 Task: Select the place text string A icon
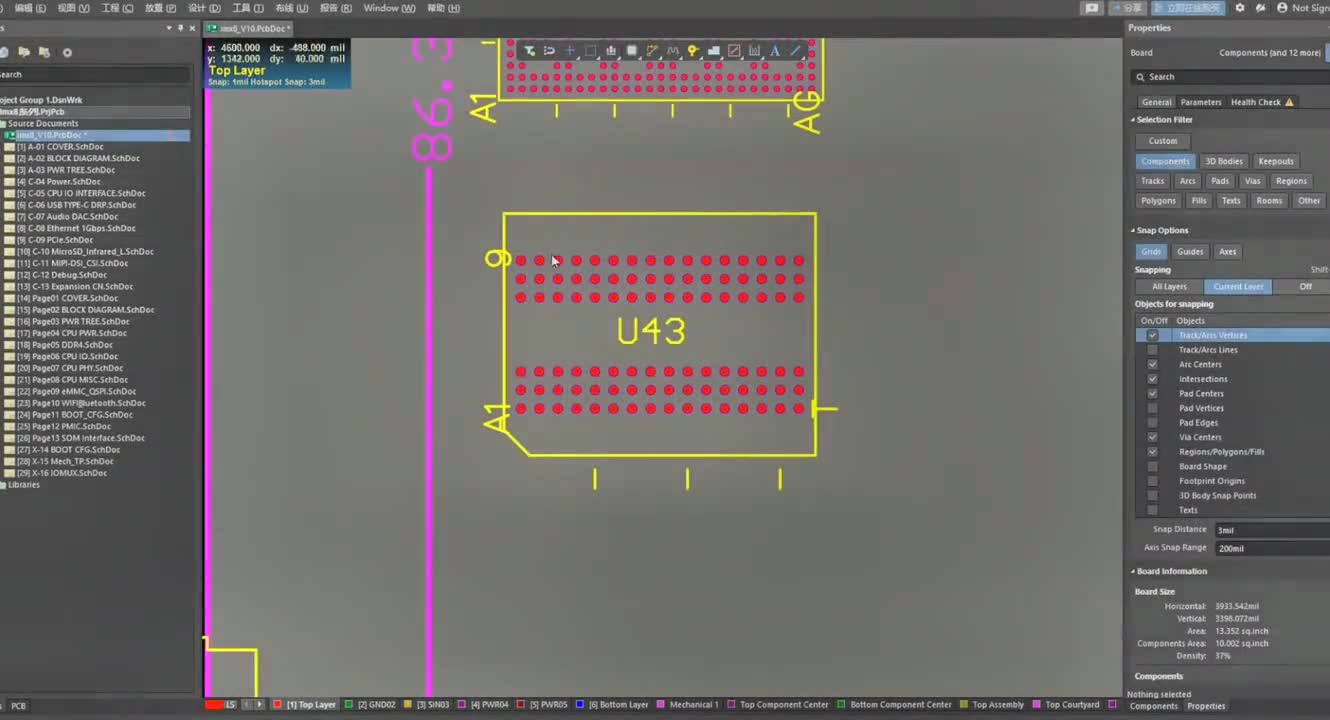(775, 51)
